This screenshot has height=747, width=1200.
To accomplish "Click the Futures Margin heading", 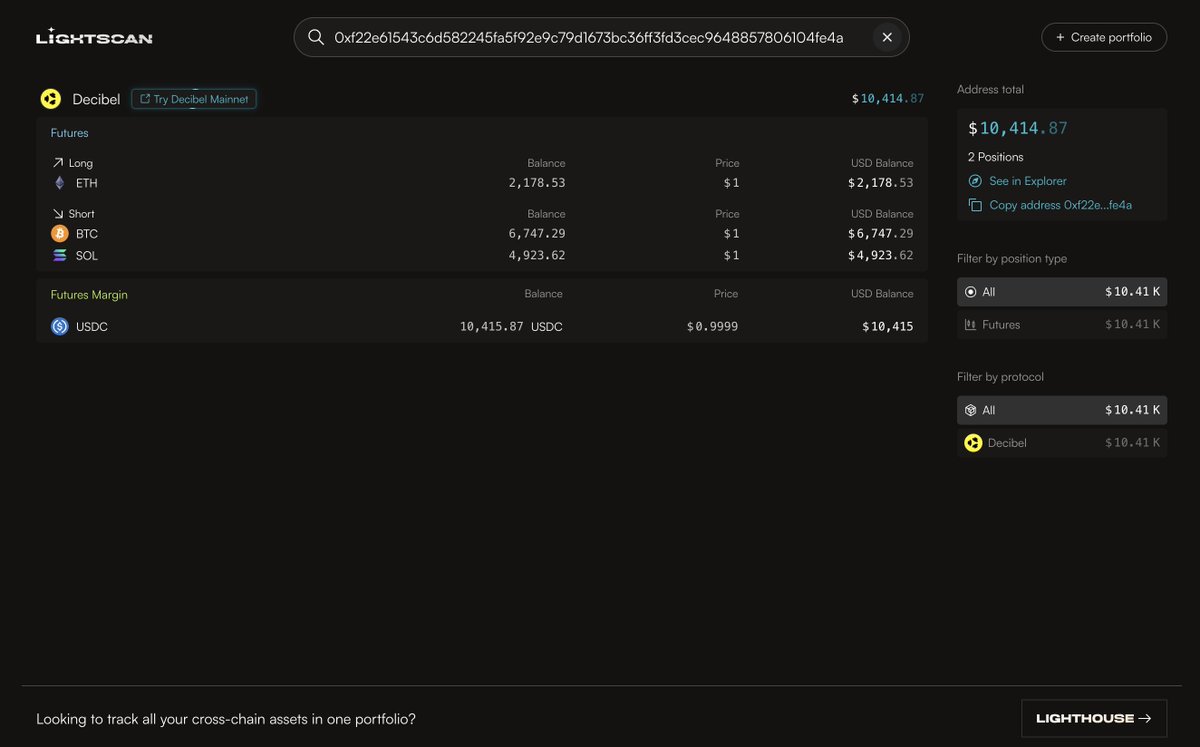I will [89, 295].
